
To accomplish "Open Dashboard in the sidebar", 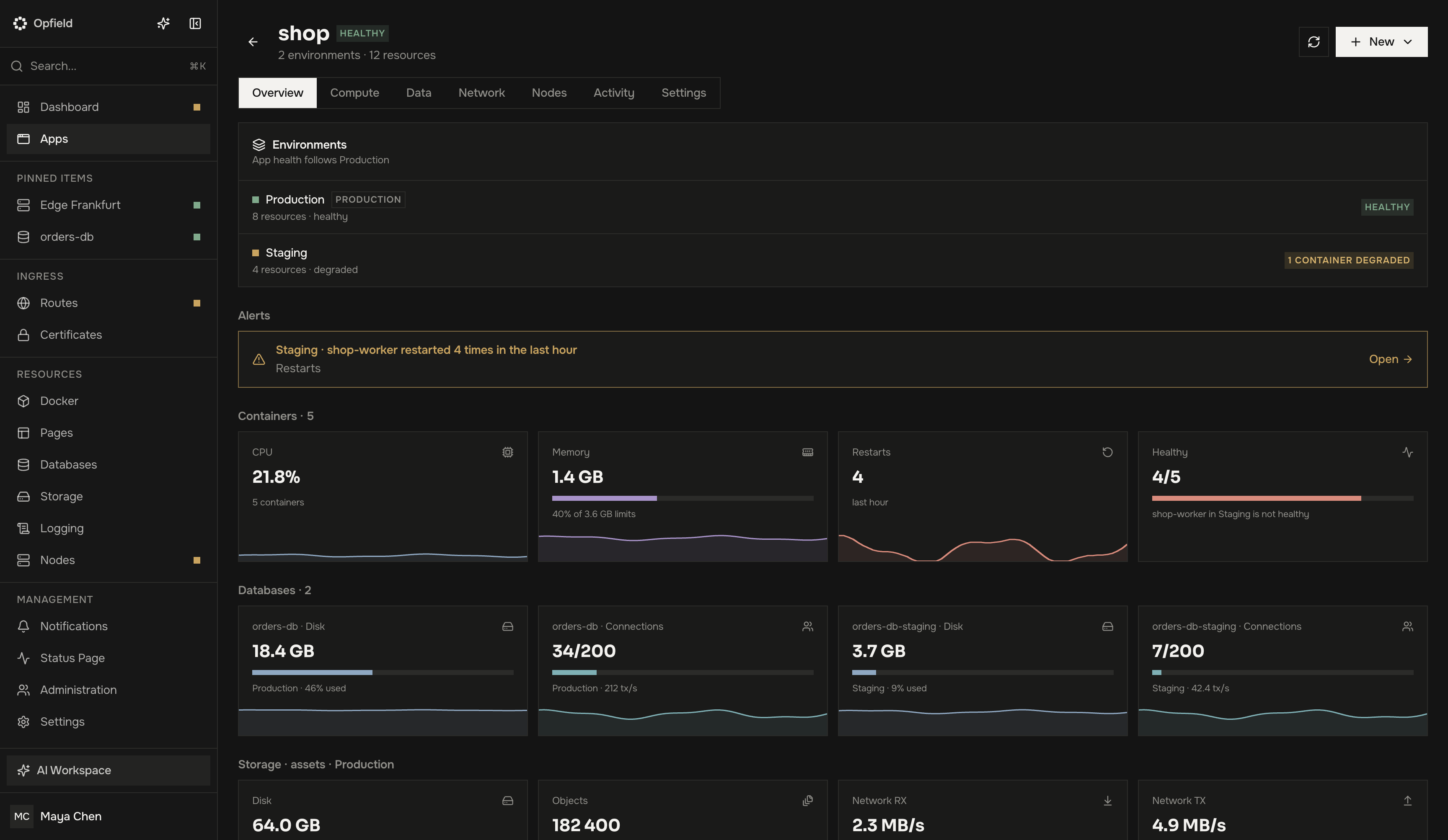I will pyautogui.click(x=109, y=107).
